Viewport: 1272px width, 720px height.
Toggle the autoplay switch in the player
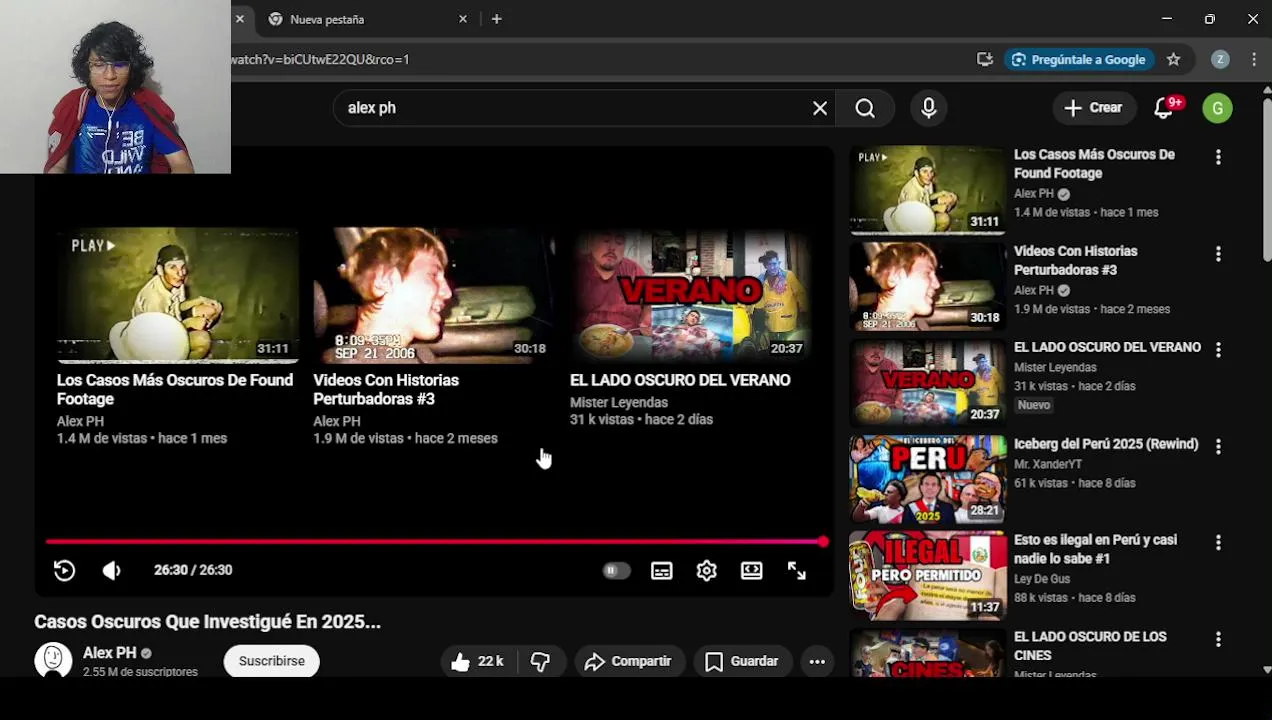pos(616,570)
